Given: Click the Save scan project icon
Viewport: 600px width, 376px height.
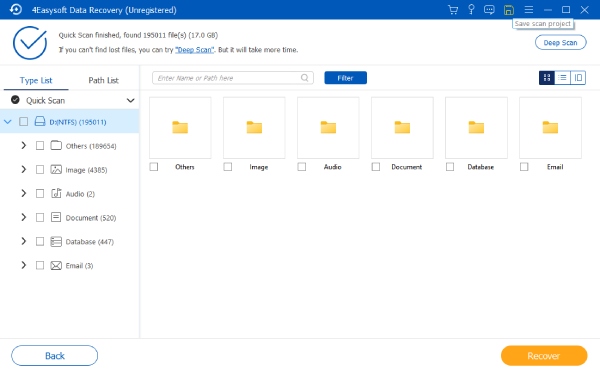Looking at the screenshot, I should (x=509, y=10).
